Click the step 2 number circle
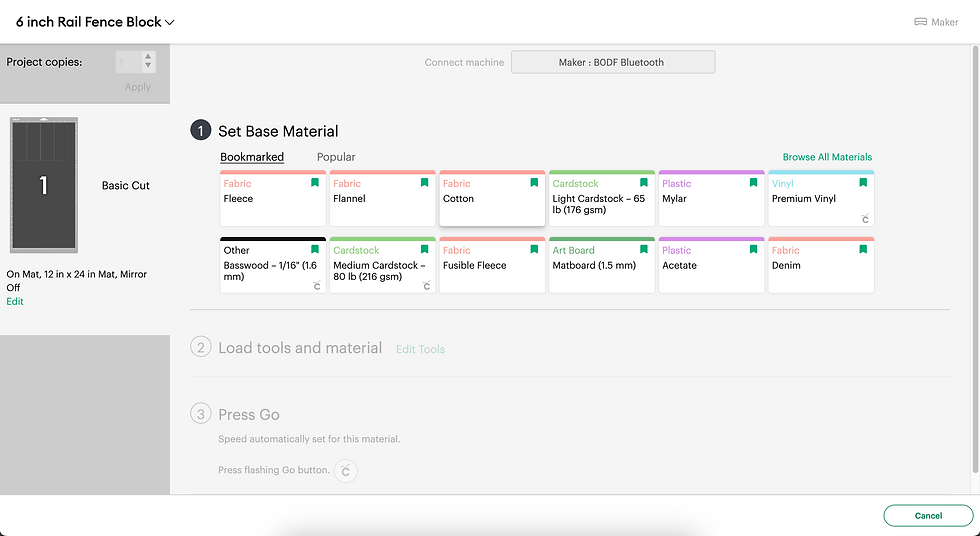Viewport: 980px width, 536px height. click(201, 347)
